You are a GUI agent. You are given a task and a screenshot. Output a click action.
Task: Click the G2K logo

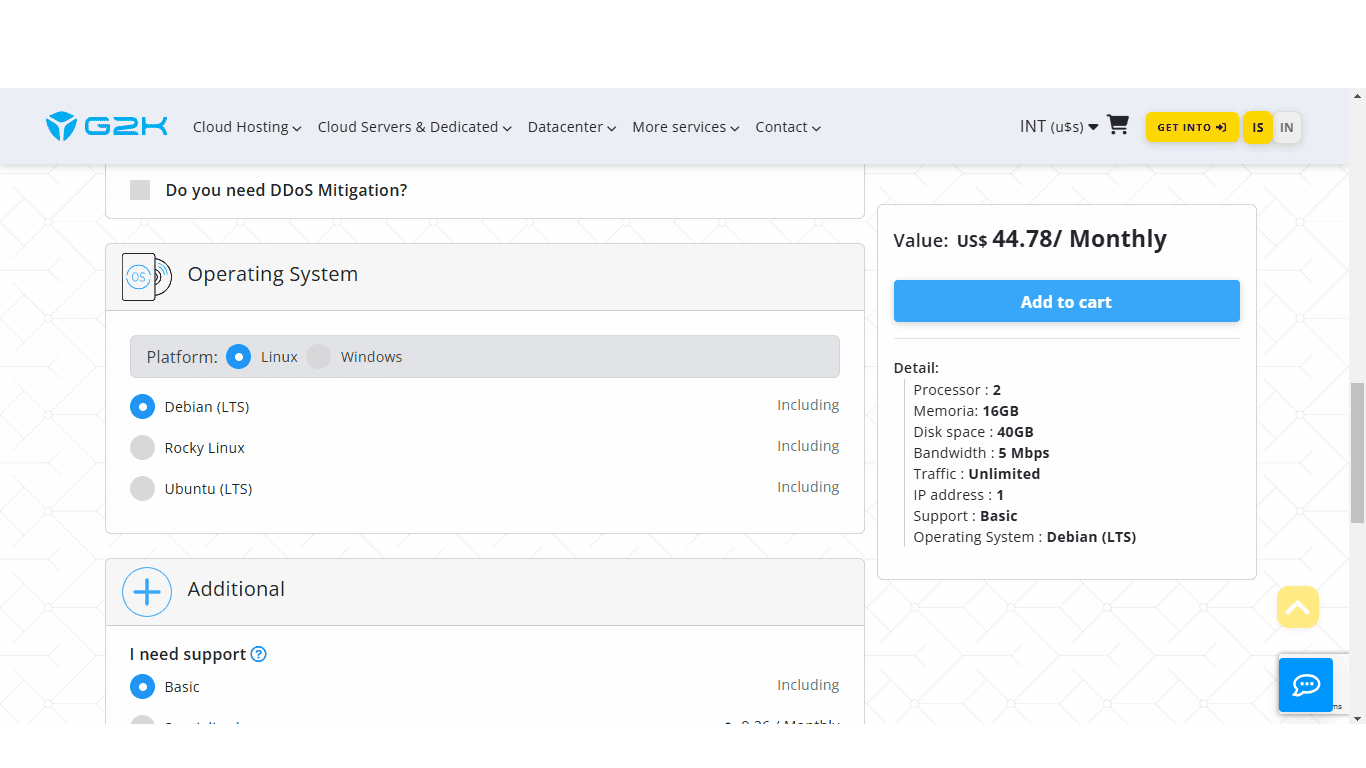[x=106, y=126]
